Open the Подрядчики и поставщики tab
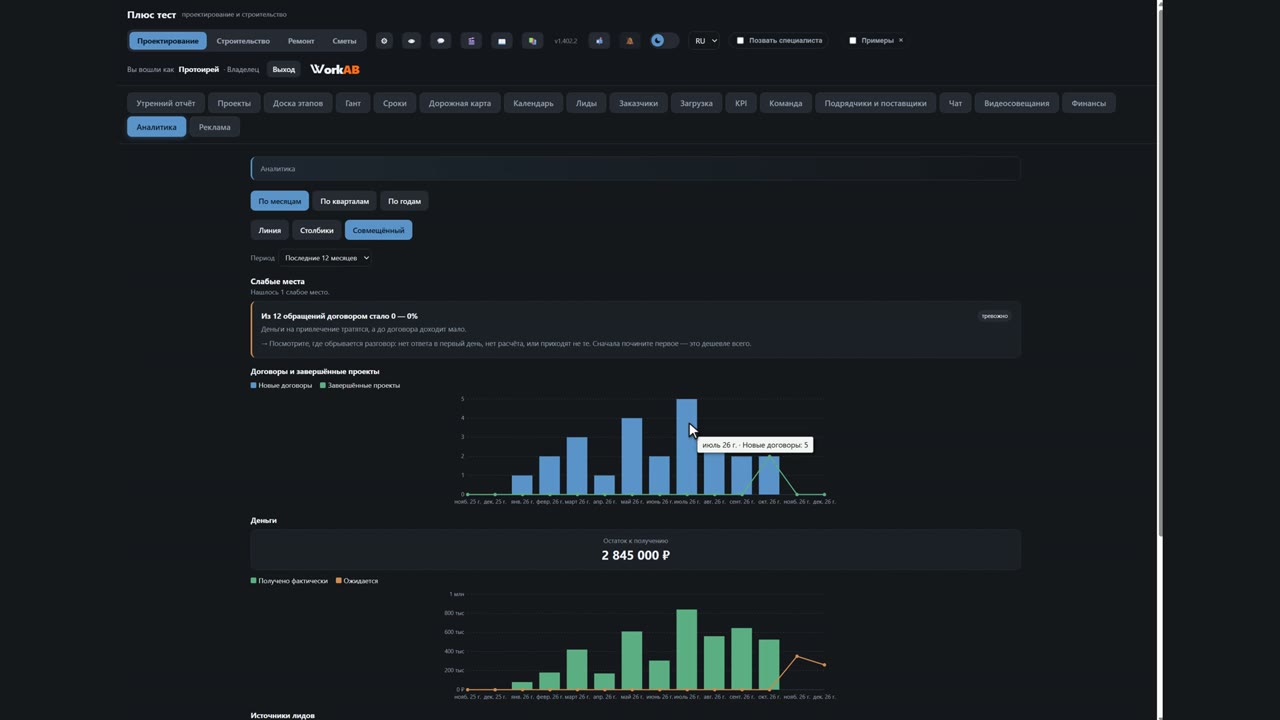Image resolution: width=1280 pixels, height=720 pixels. click(x=875, y=103)
